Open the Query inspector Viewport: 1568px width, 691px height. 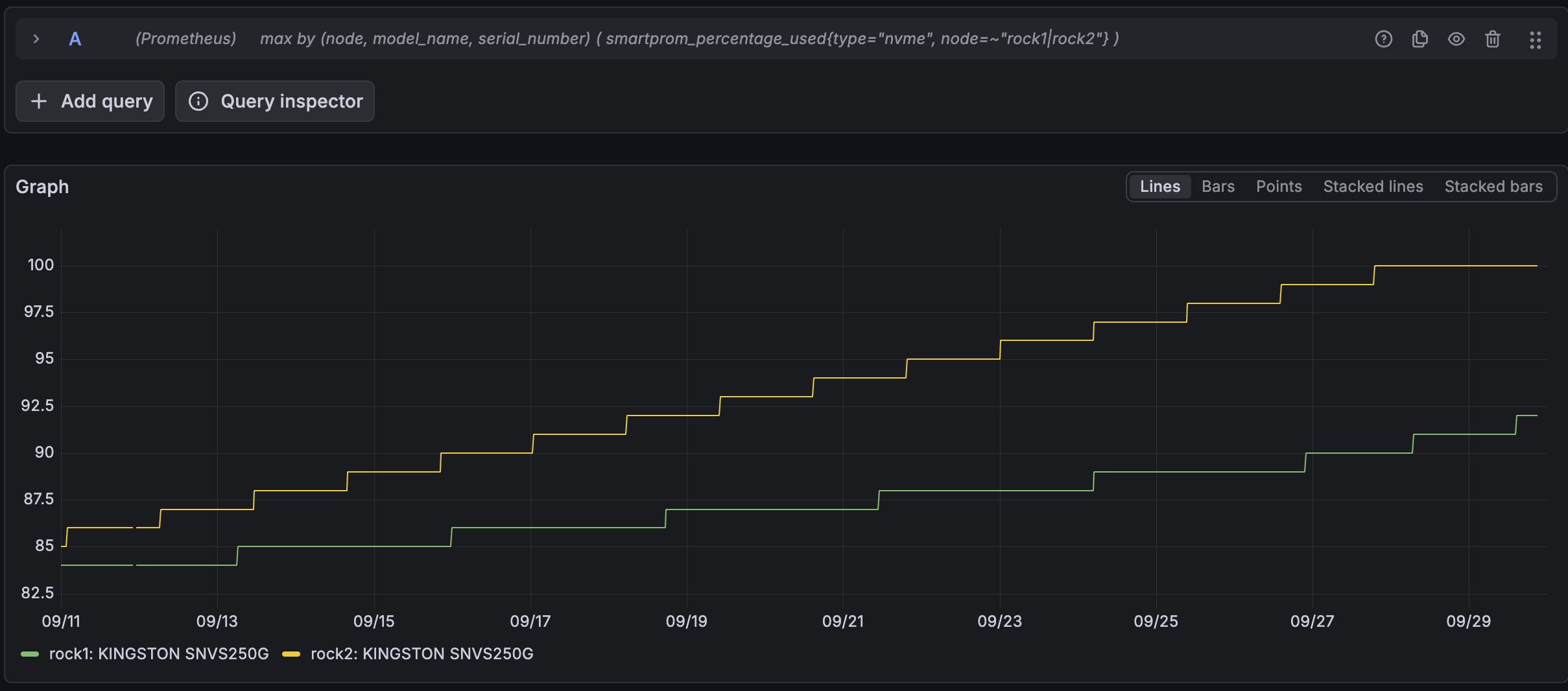point(275,101)
